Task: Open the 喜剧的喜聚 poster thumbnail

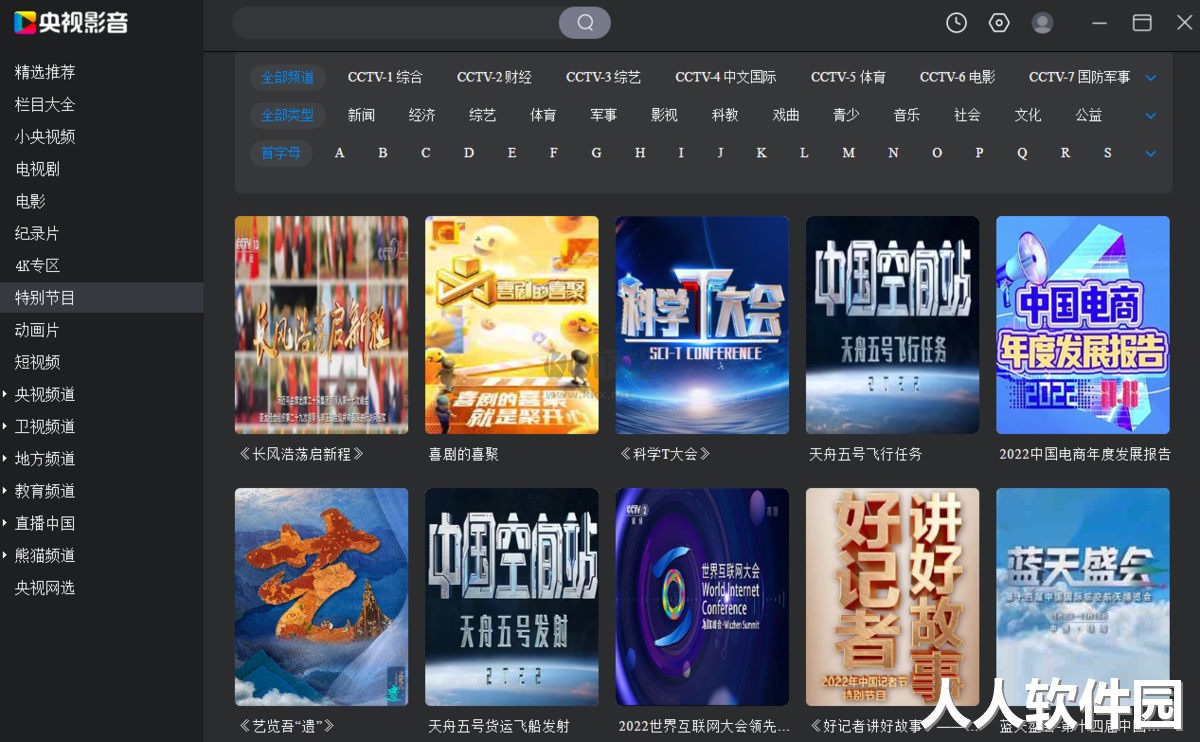Action: pyautogui.click(x=512, y=325)
